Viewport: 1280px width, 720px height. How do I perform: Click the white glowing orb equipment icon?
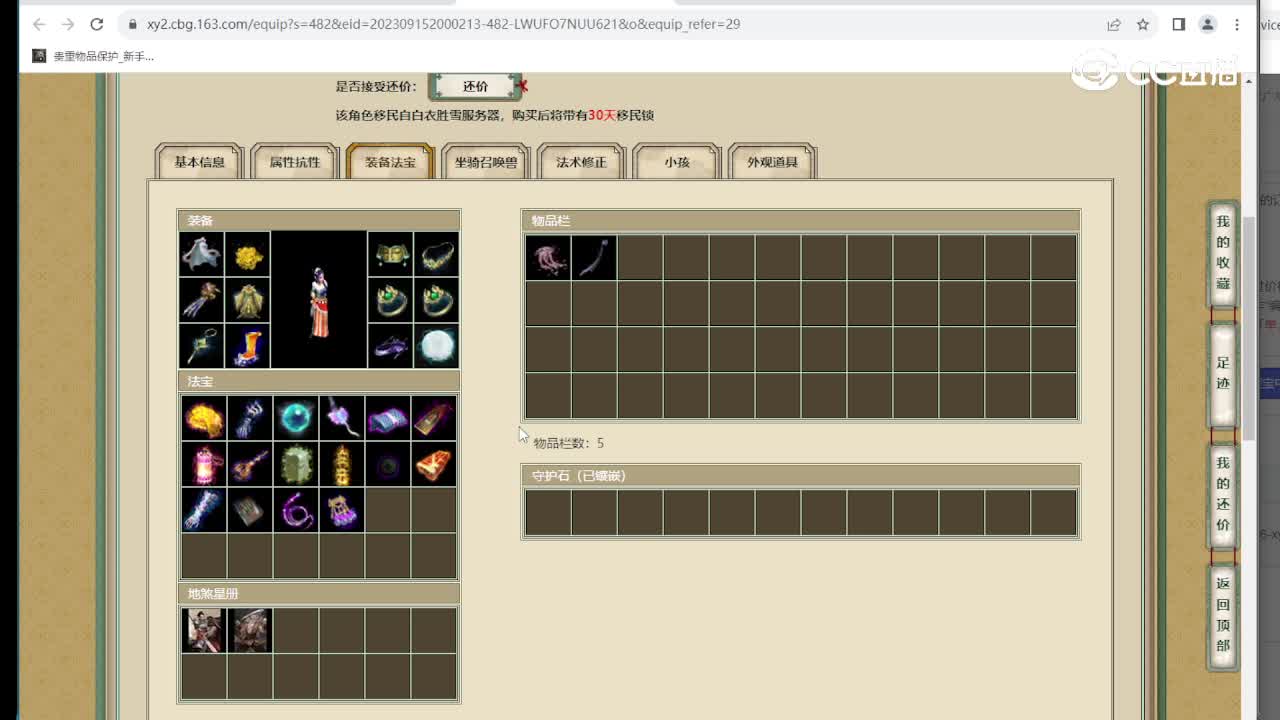click(x=436, y=346)
